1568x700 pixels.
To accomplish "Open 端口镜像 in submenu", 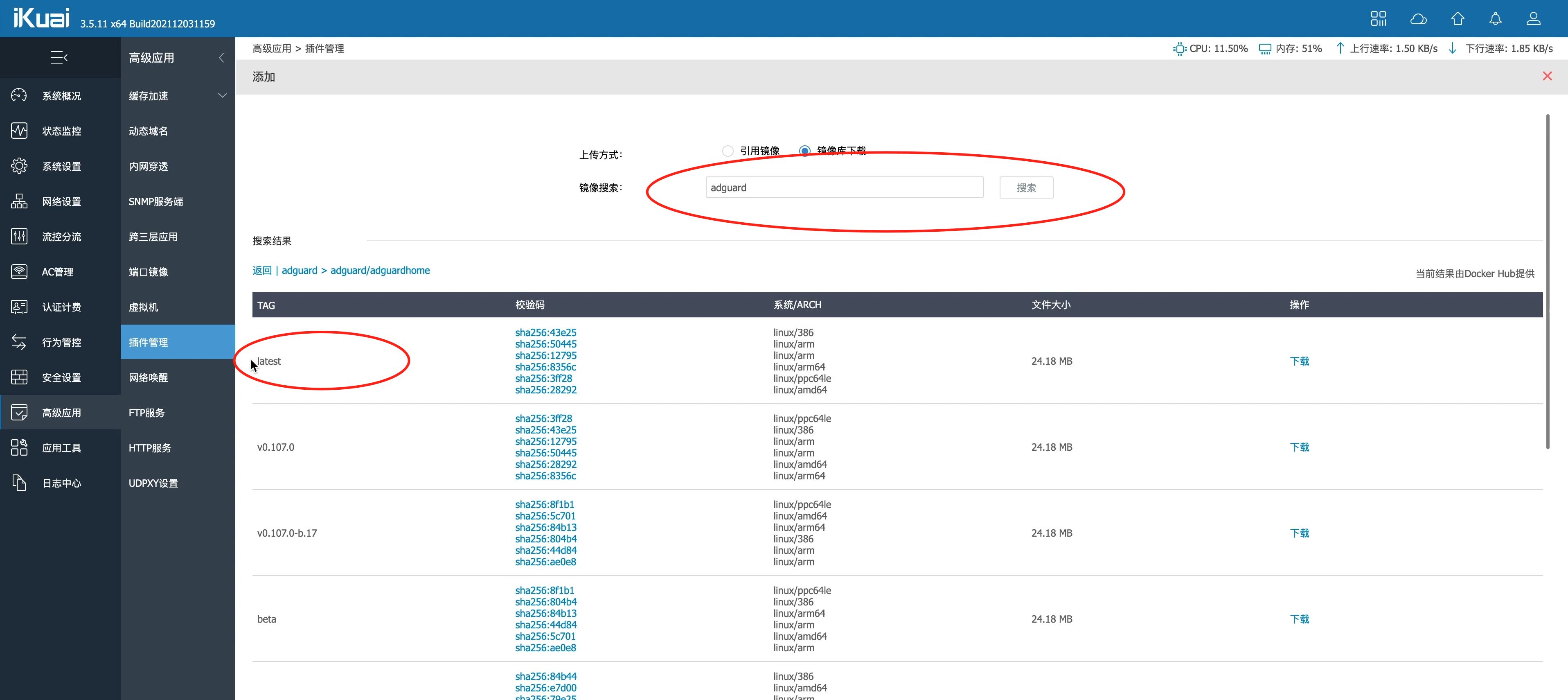I will coord(148,271).
